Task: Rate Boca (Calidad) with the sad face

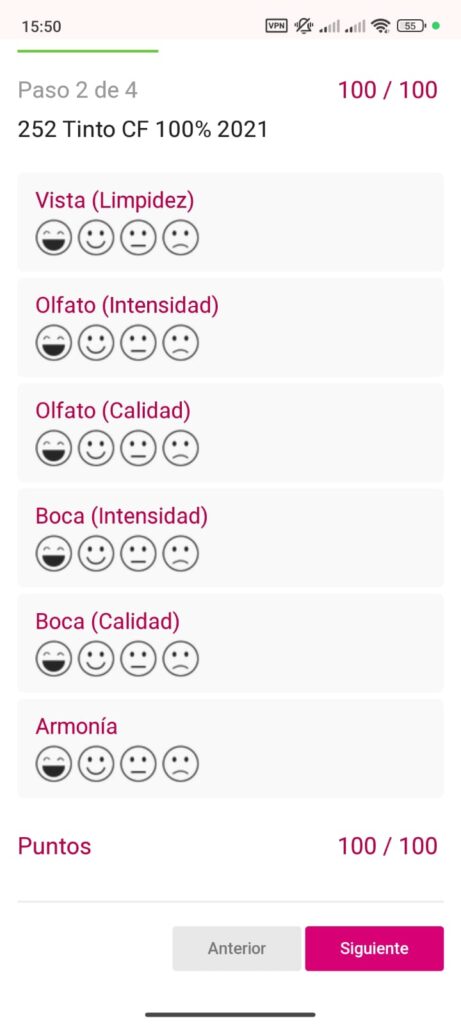Action: (180, 659)
